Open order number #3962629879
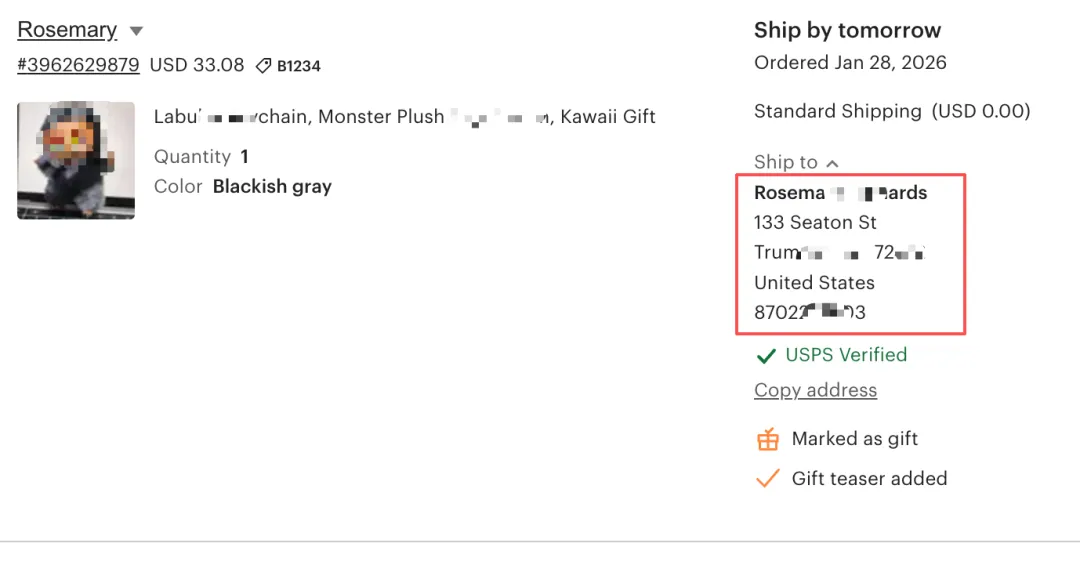The image size is (1080, 583). point(78,65)
